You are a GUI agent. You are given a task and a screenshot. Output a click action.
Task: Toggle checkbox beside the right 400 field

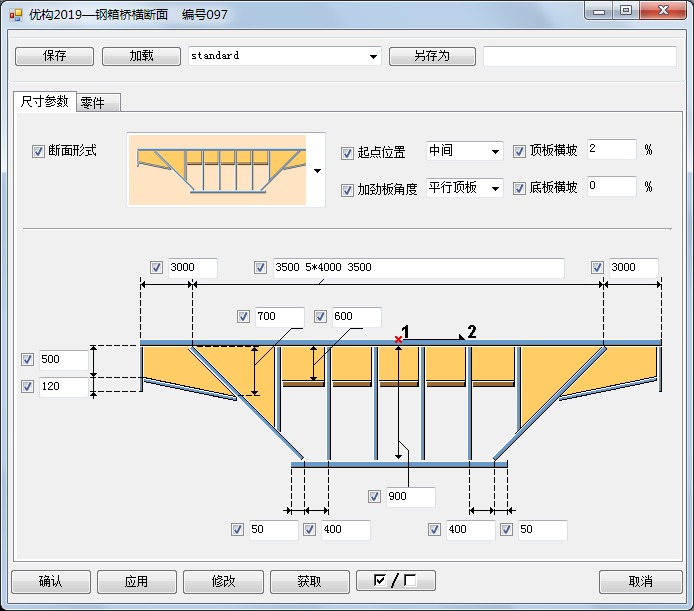click(435, 530)
